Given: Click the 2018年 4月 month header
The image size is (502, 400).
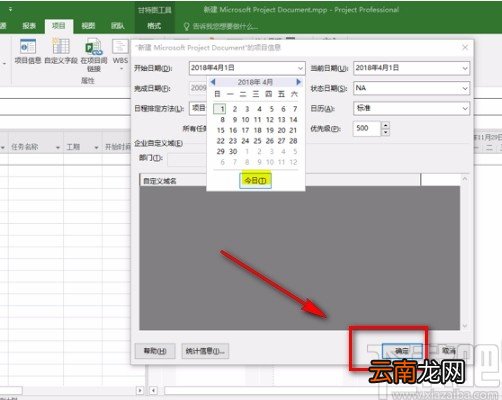Looking at the screenshot, I should [255, 82].
